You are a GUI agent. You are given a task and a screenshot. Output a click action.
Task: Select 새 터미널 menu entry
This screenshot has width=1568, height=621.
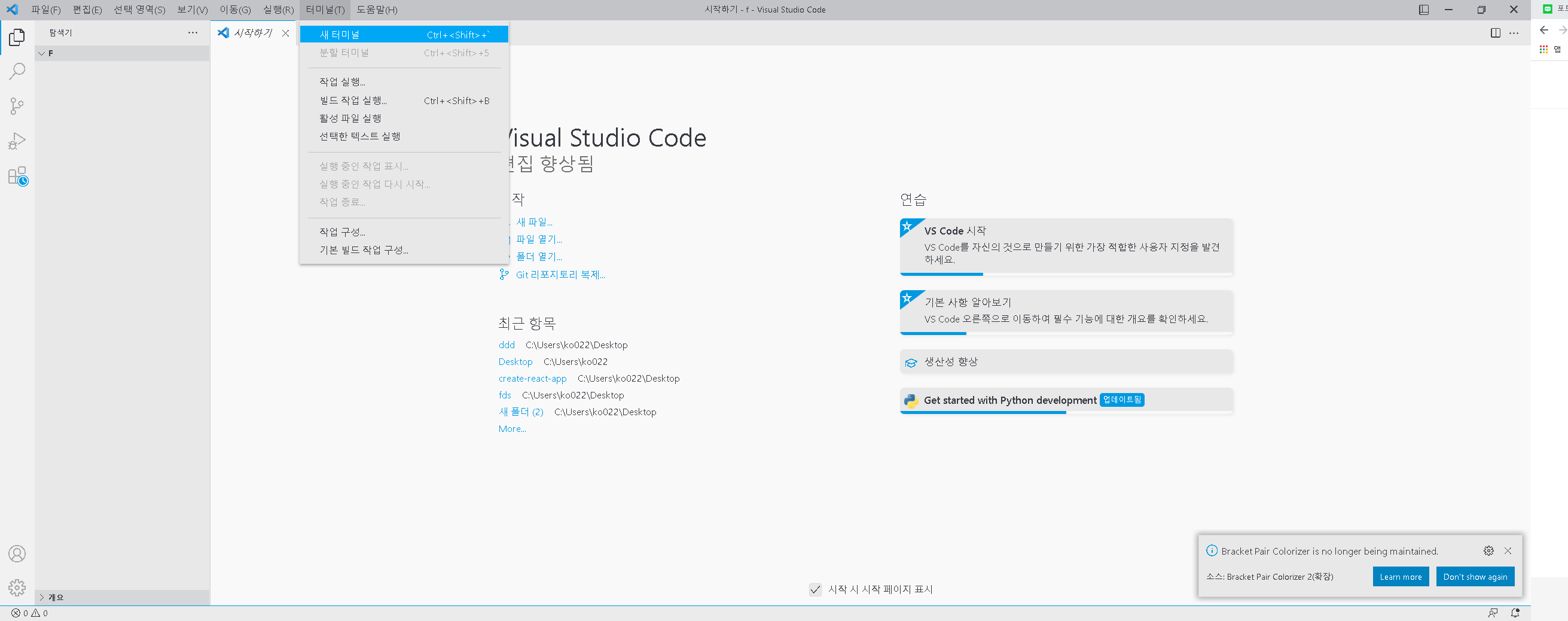pyautogui.click(x=404, y=35)
